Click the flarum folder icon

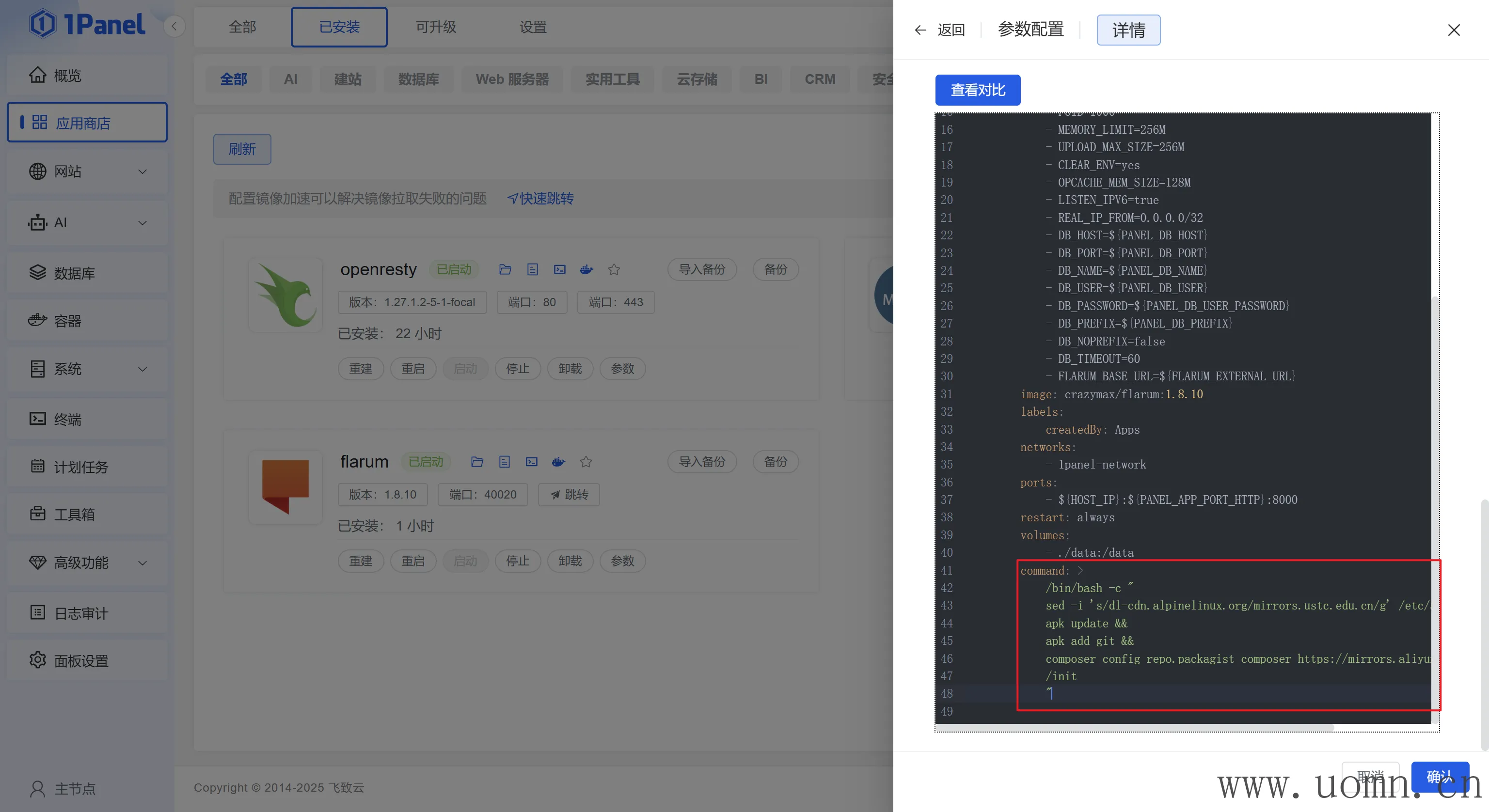click(x=477, y=462)
